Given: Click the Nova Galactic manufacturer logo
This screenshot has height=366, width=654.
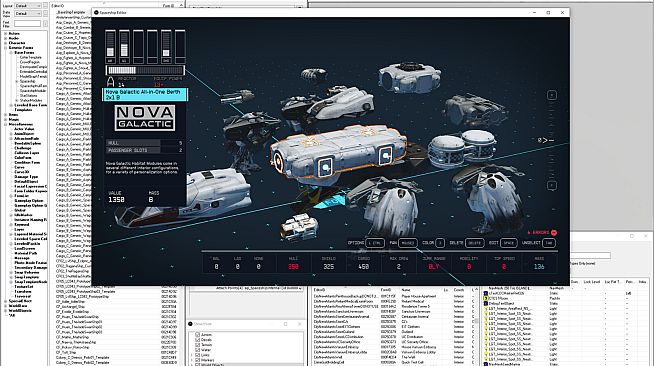Looking at the screenshot, I should point(145,118).
